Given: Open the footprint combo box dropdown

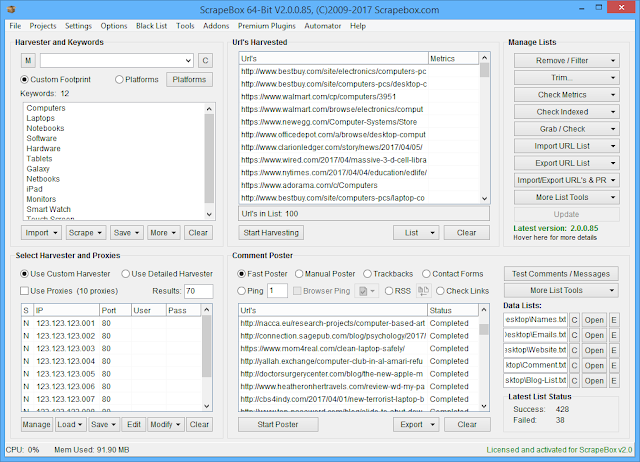Looking at the screenshot, I should point(188,60).
